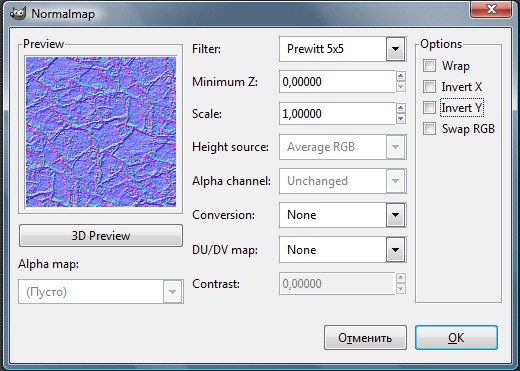Click the Contrast up arrow
This screenshot has width=520, height=371.
[401, 278]
